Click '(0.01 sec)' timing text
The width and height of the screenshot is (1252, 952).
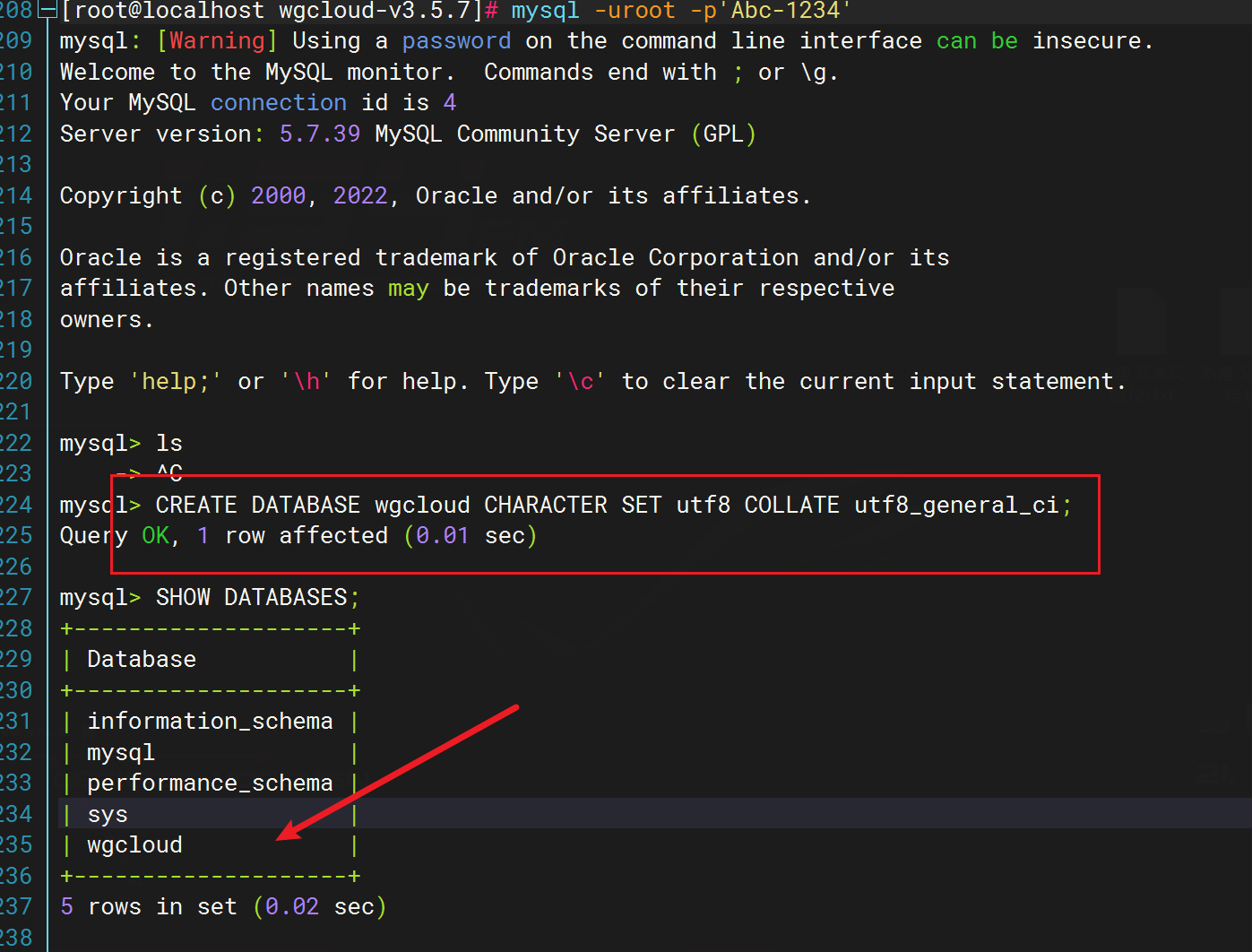click(x=471, y=536)
